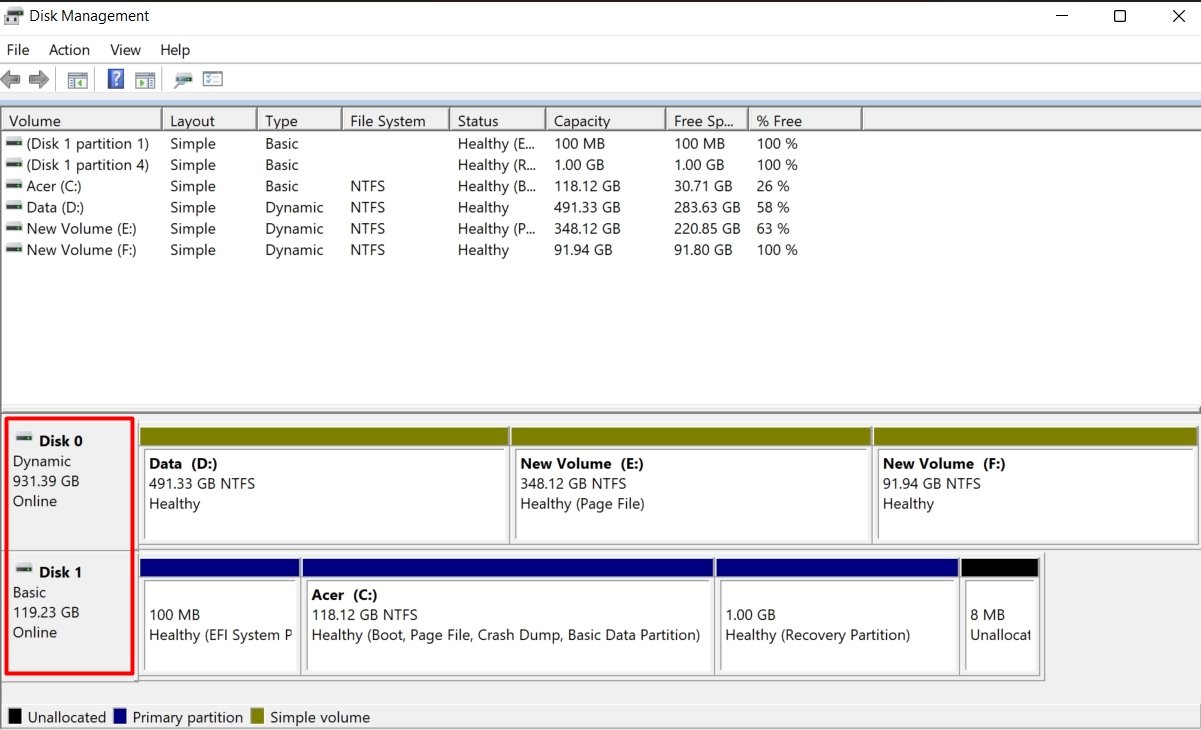The width and height of the screenshot is (1201, 730).
Task: Sort by the Layout column header
Action: coord(210,120)
